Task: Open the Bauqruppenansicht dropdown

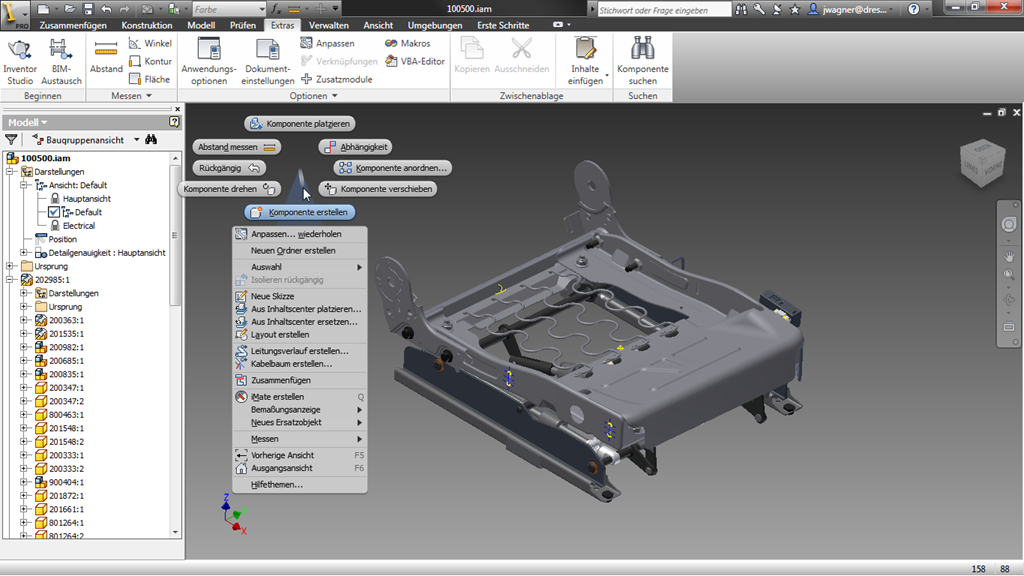Action: [136, 140]
